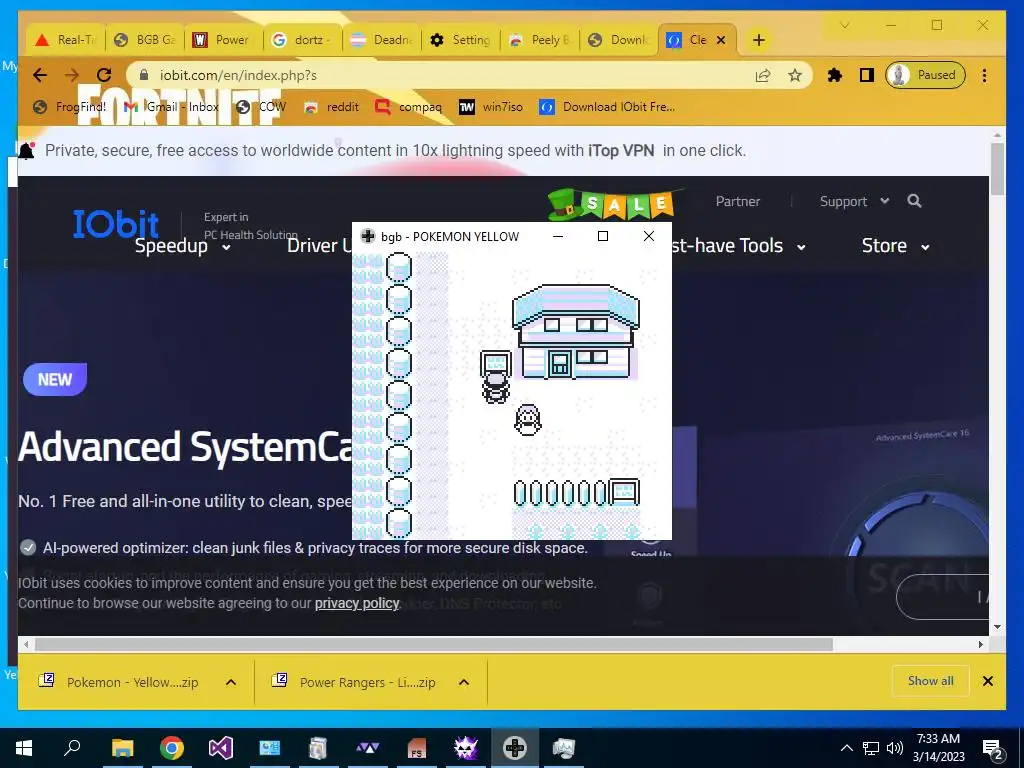Go back with the browser back arrow
The width and height of the screenshot is (1024, 768).
point(40,75)
